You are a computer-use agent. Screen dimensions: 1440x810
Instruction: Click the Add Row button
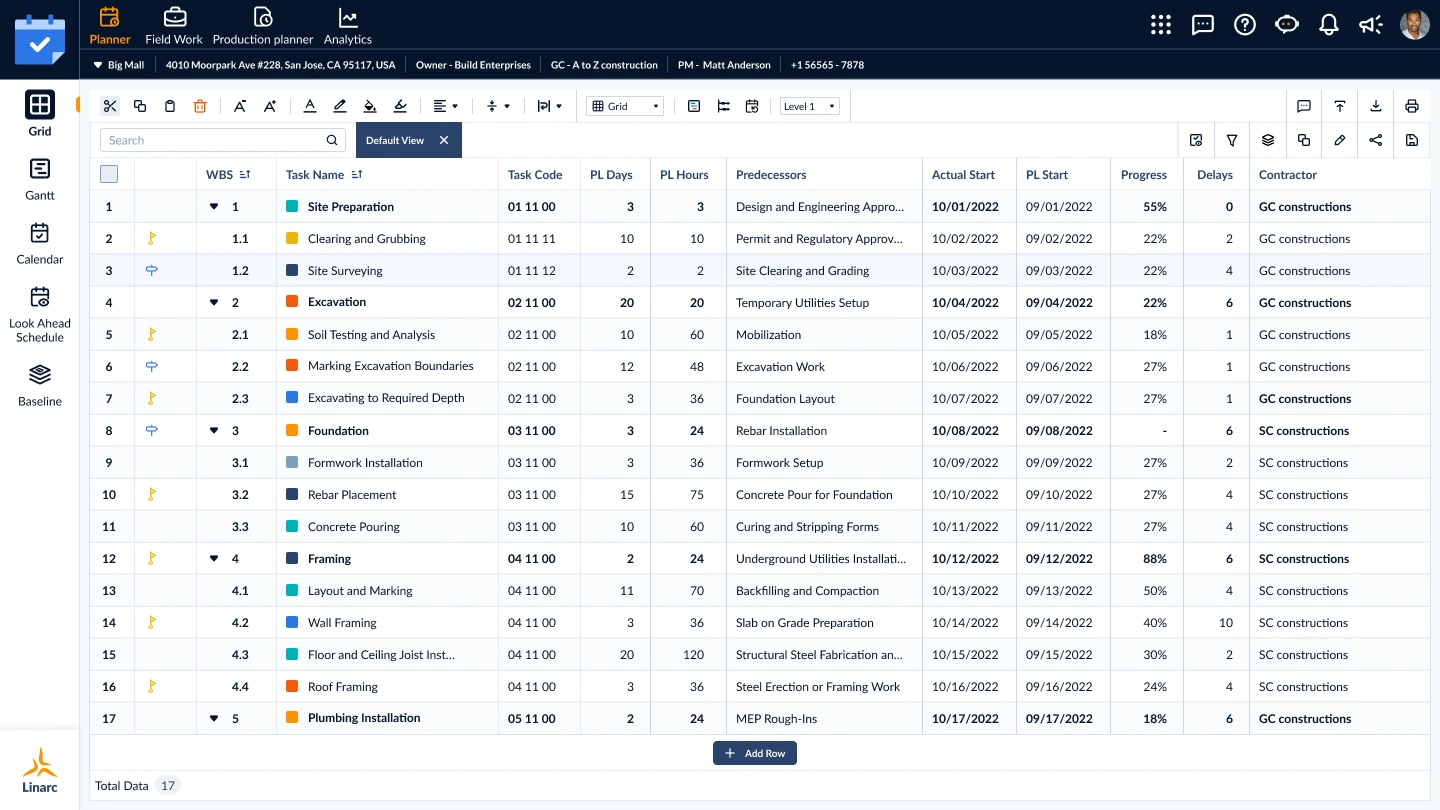pos(755,753)
